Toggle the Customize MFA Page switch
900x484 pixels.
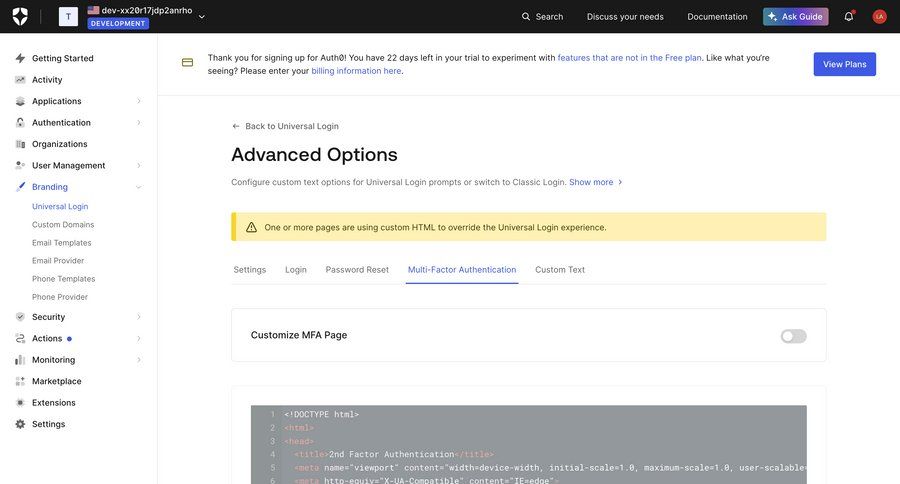(794, 336)
